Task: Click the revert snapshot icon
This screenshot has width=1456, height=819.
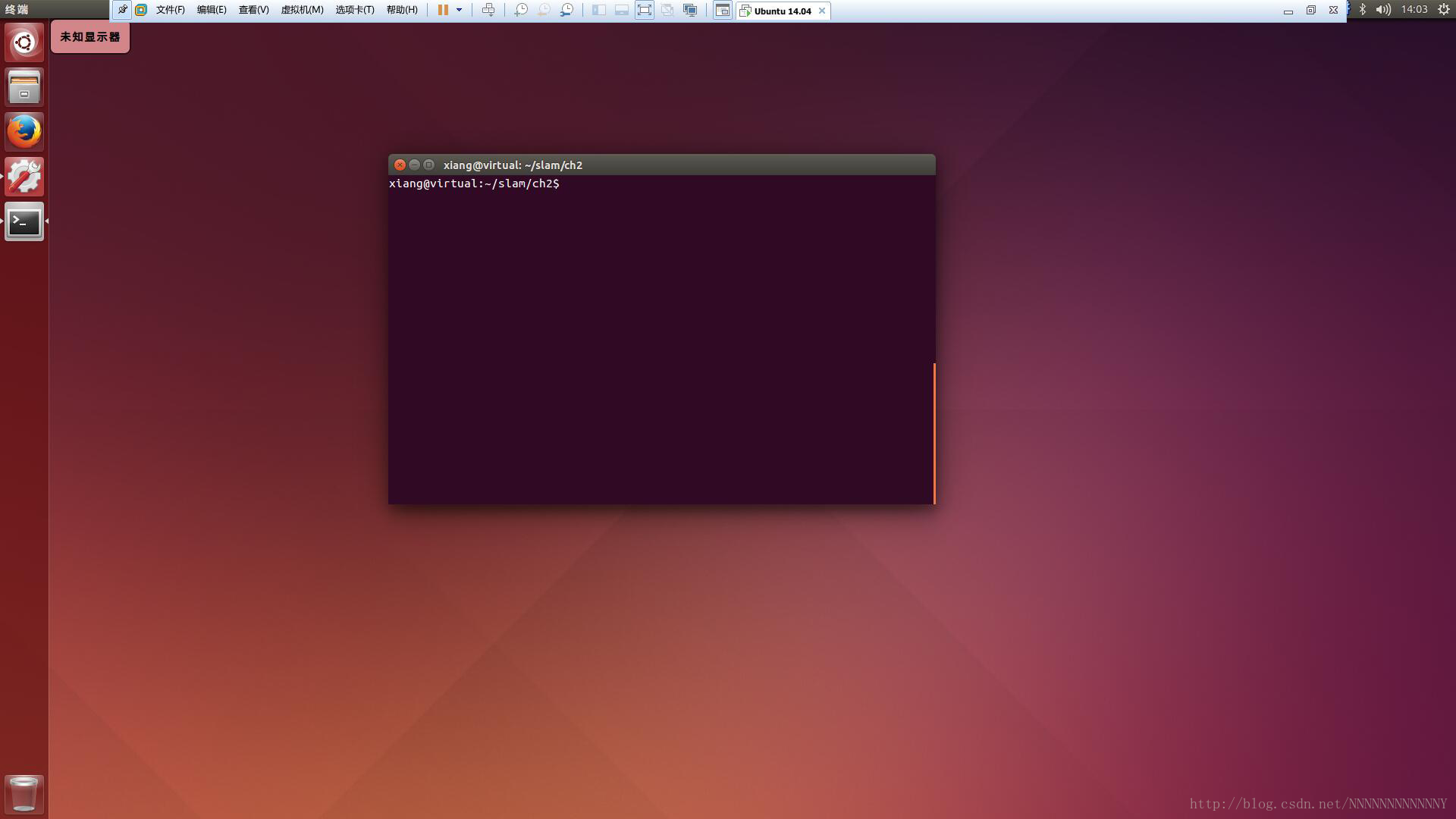Action: click(x=544, y=10)
